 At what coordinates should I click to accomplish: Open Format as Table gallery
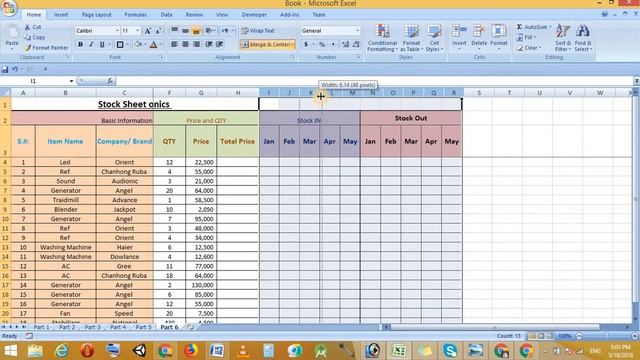tap(411, 38)
